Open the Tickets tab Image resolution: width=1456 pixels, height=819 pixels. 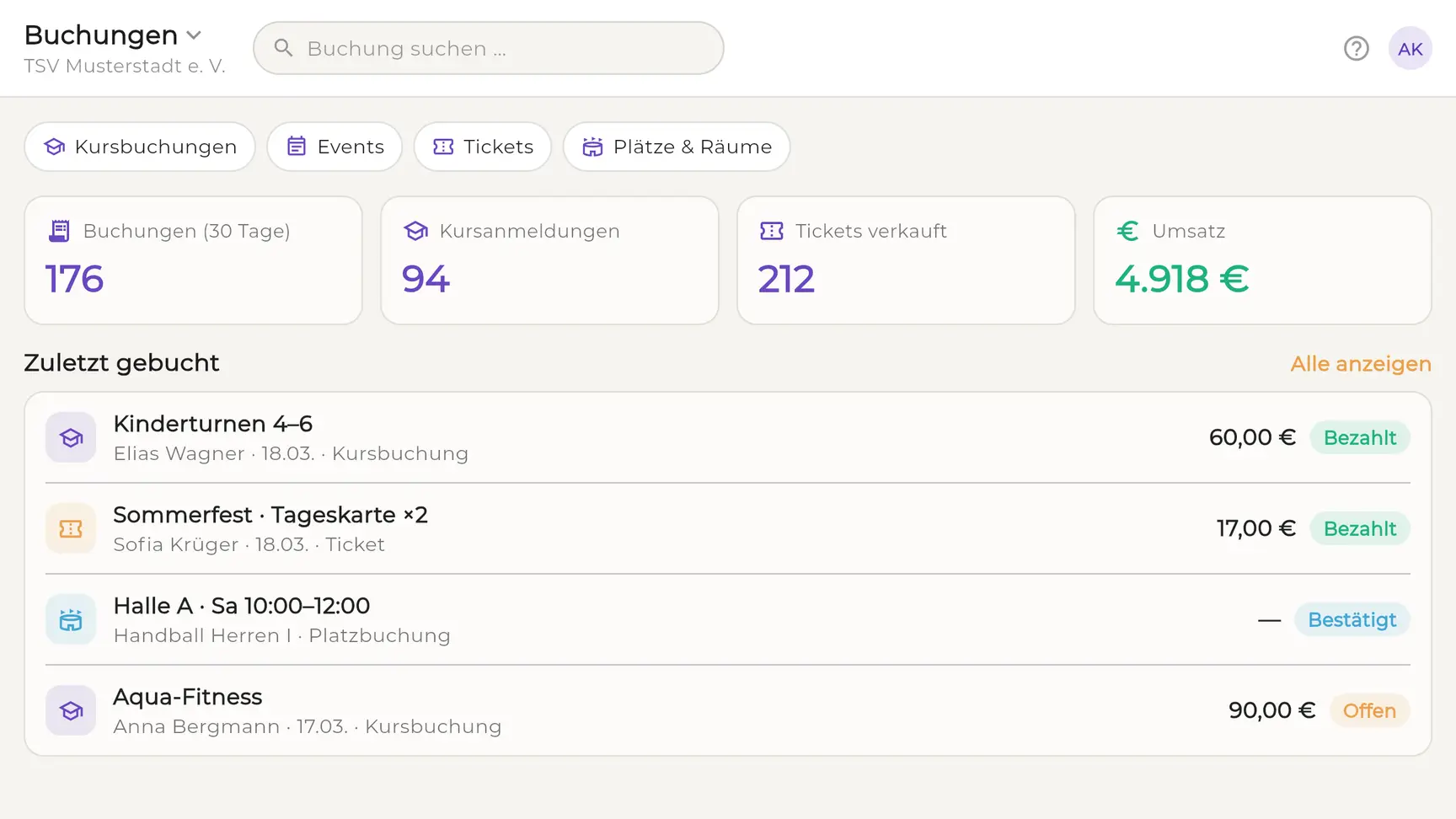coord(483,147)
